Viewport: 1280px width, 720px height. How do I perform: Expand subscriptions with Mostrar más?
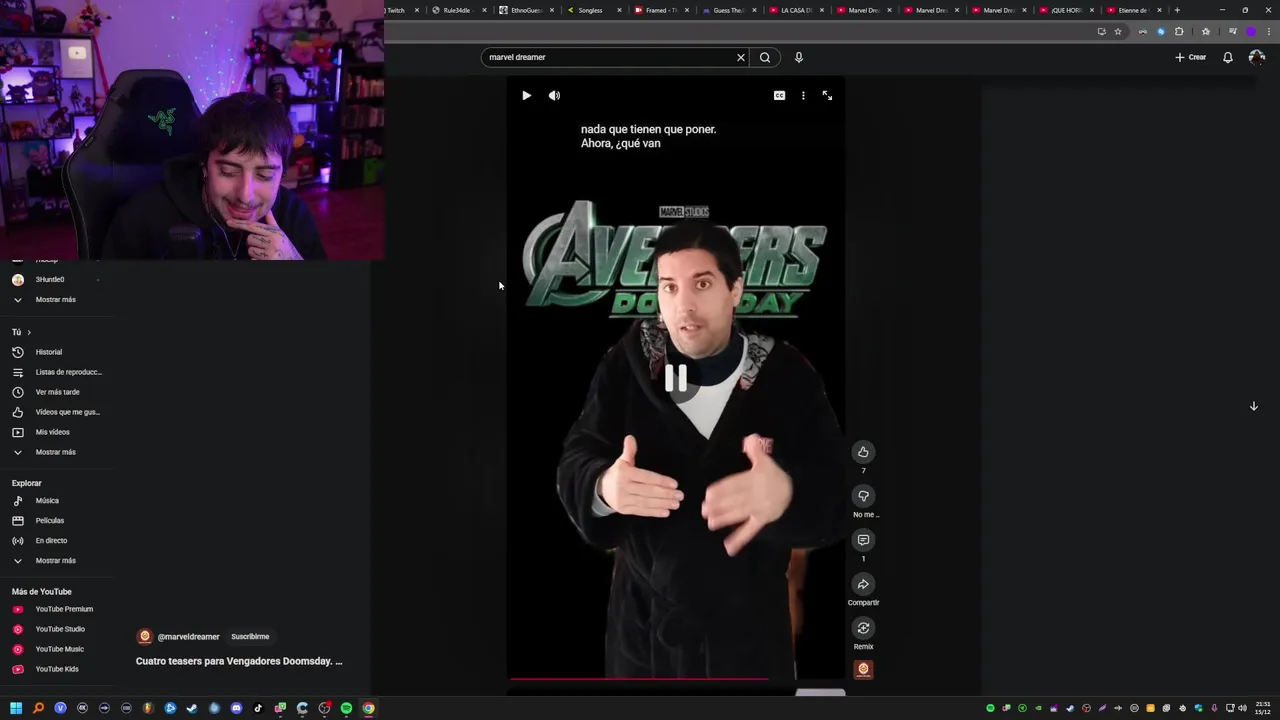point(55,300)
